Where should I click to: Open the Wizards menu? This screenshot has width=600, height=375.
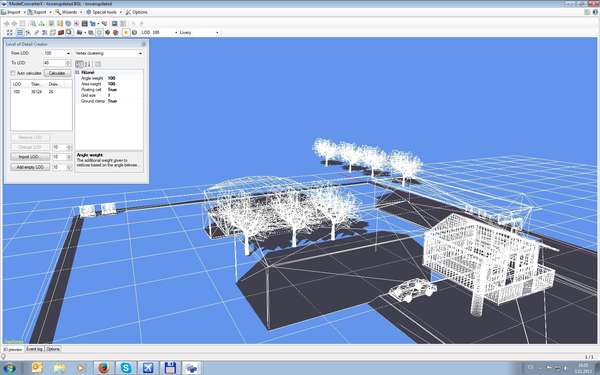tap(68, 12)
